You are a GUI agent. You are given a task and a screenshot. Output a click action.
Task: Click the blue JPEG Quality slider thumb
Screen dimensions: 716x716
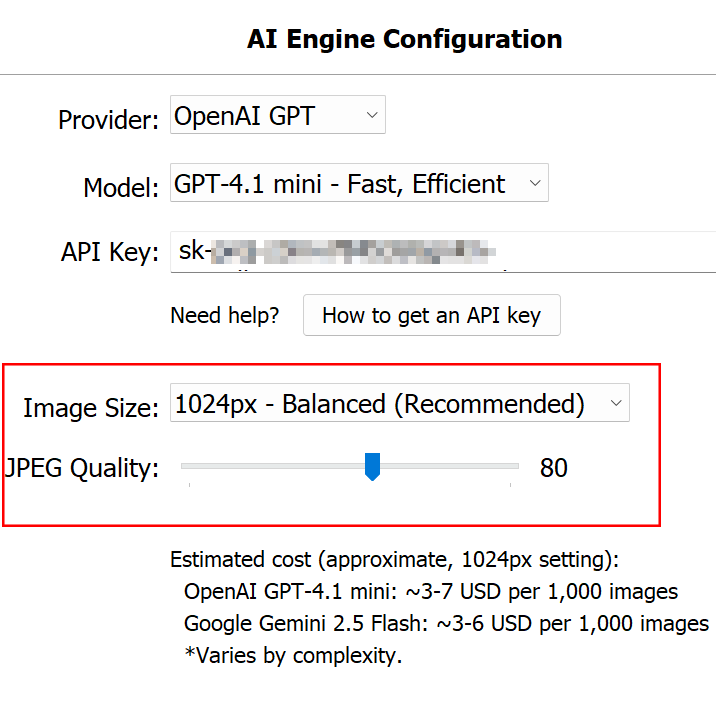pyautogui.click(x=372, y=466)
